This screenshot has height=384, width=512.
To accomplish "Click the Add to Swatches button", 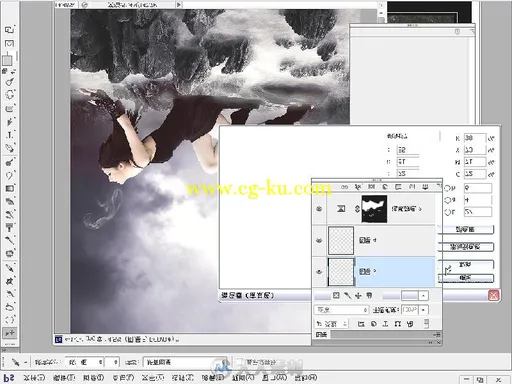I will [465, 247].
